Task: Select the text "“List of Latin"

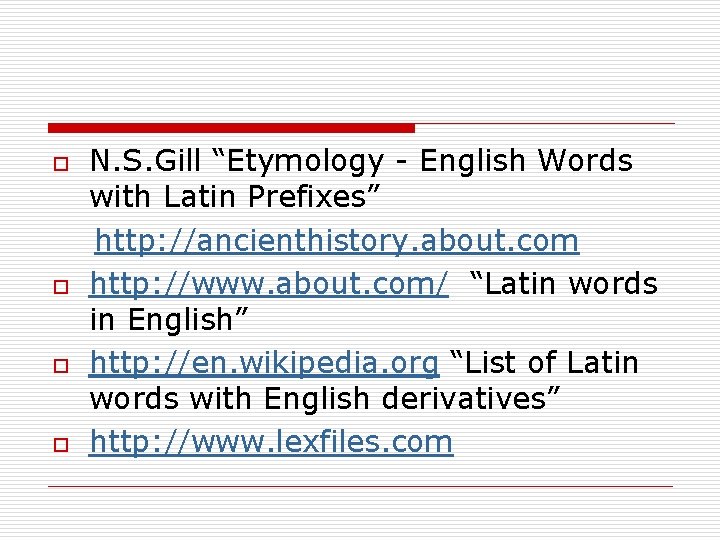Action: click(x=544, y=362)
